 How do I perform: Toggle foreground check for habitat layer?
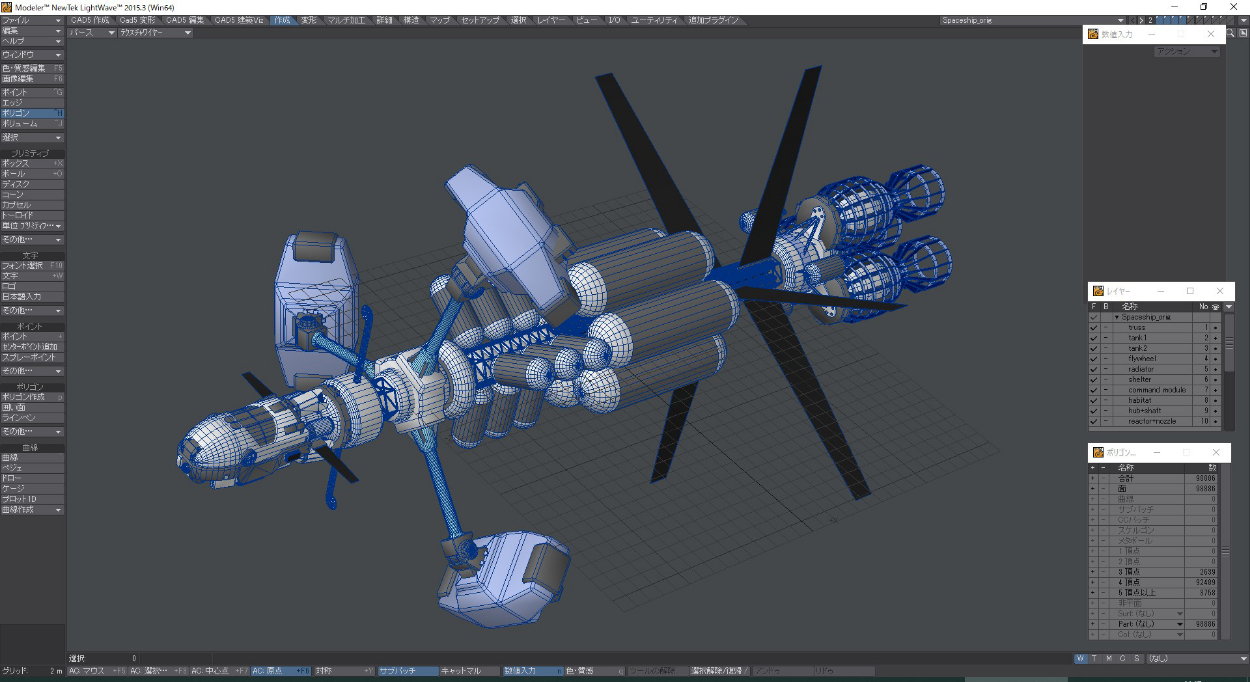(1094, 400)
